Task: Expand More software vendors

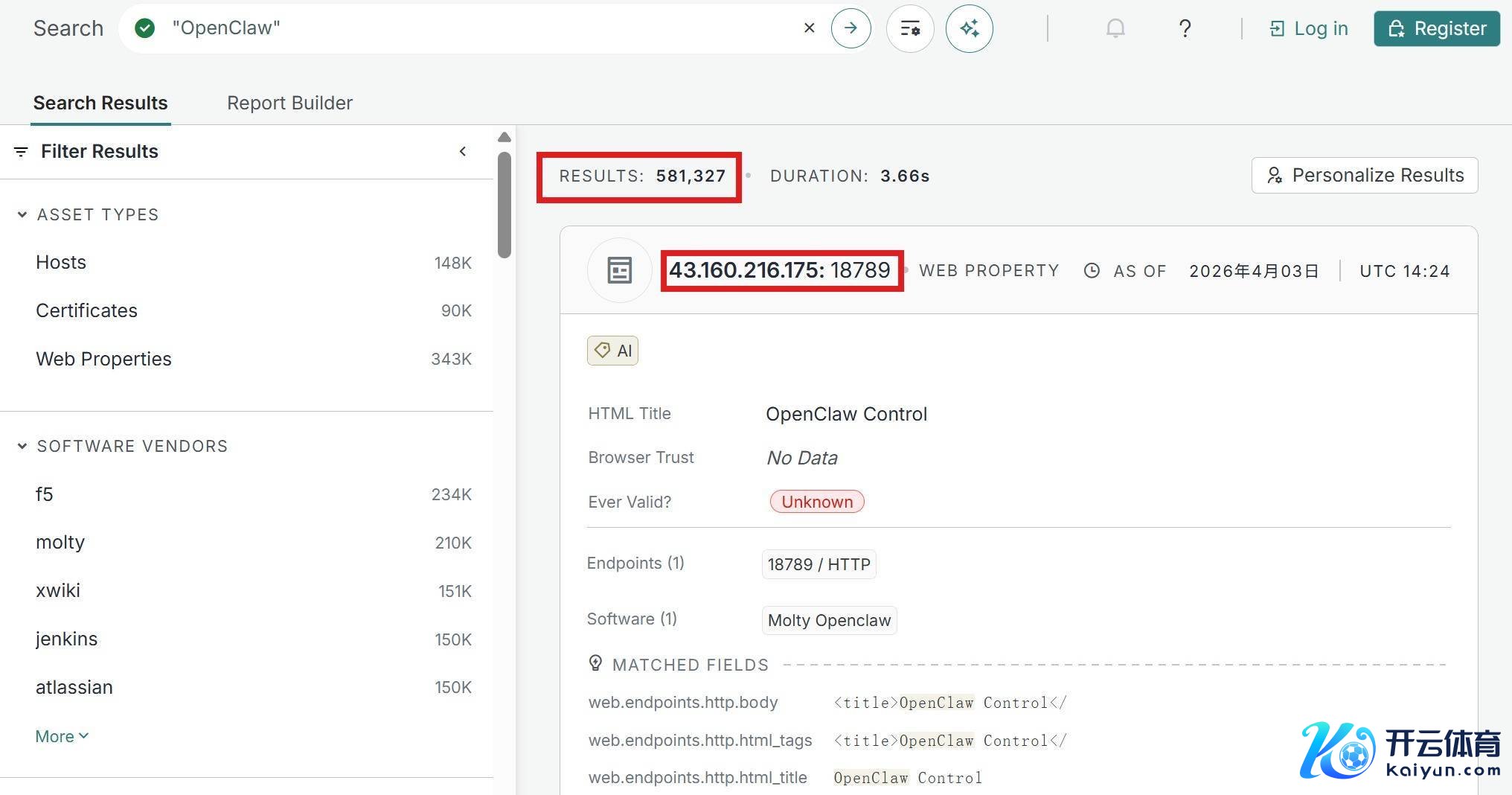Action: [x=62, y=736]
